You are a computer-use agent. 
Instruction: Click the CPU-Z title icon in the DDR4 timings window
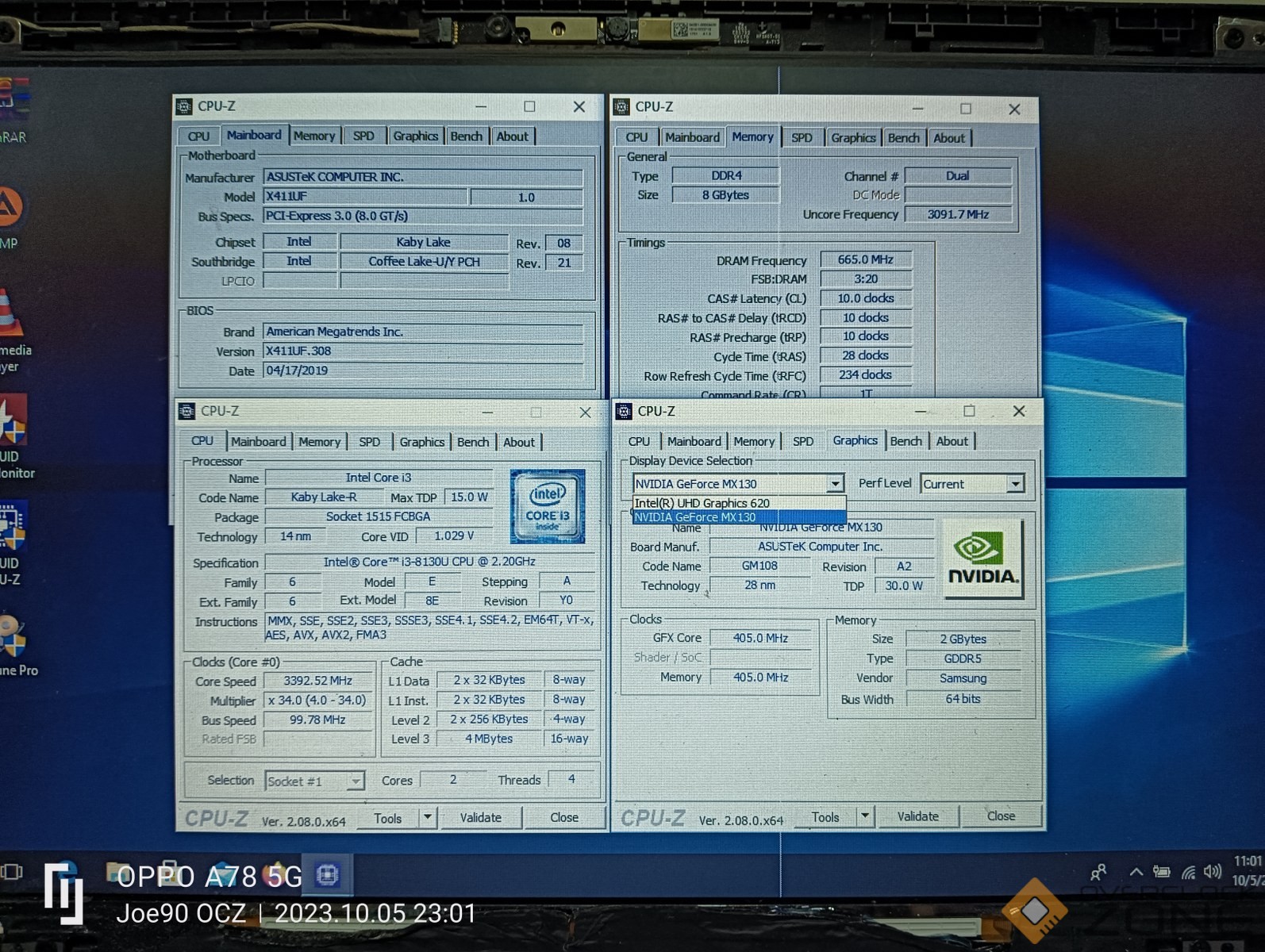(x=622, y=106)
